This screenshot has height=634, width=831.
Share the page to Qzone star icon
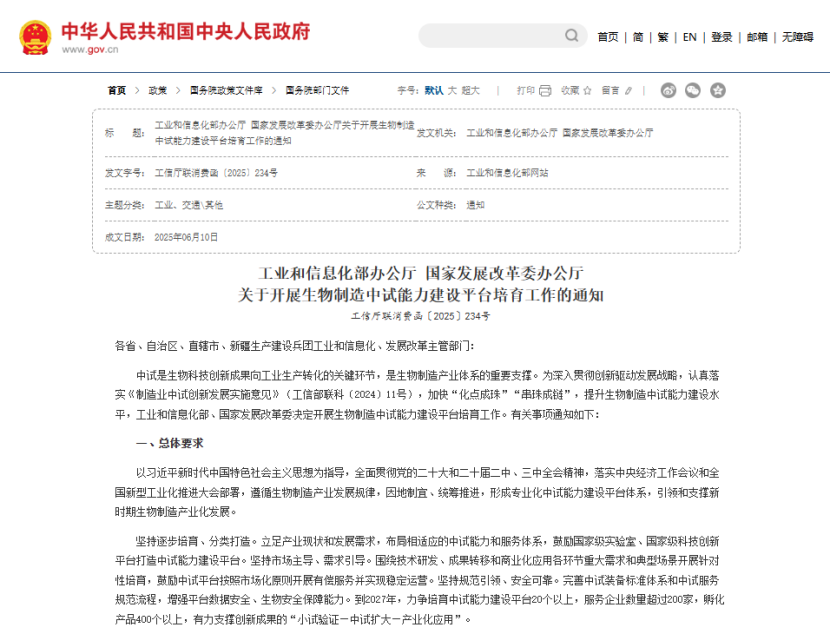pos(717,90)
